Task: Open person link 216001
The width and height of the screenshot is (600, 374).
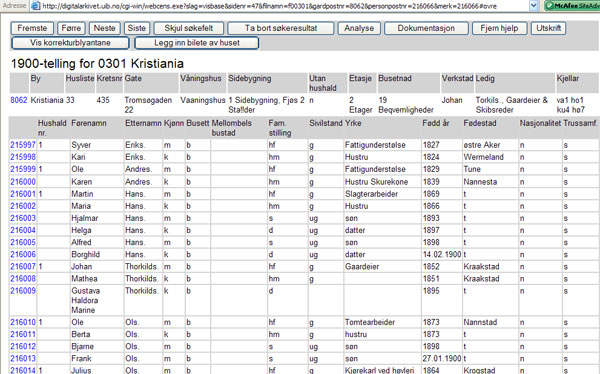Action: pyautogui.click(x=23, y=194)
